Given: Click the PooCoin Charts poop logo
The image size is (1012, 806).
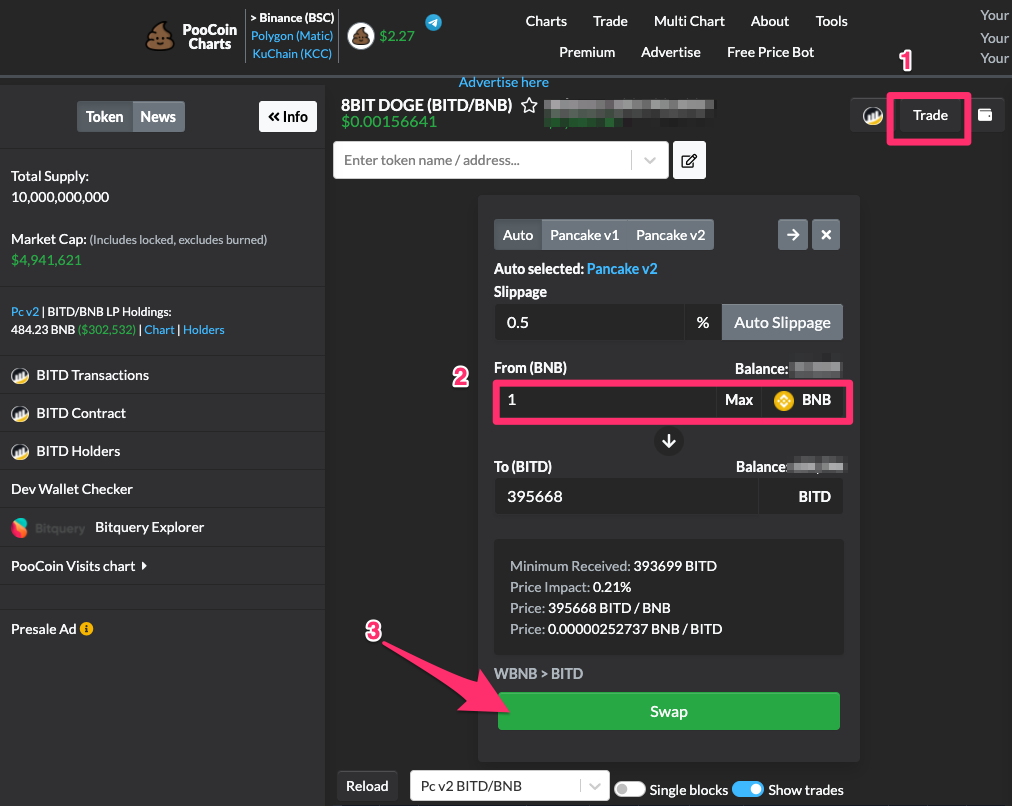Looking at the screenshot, I should [x=159, y=36].
